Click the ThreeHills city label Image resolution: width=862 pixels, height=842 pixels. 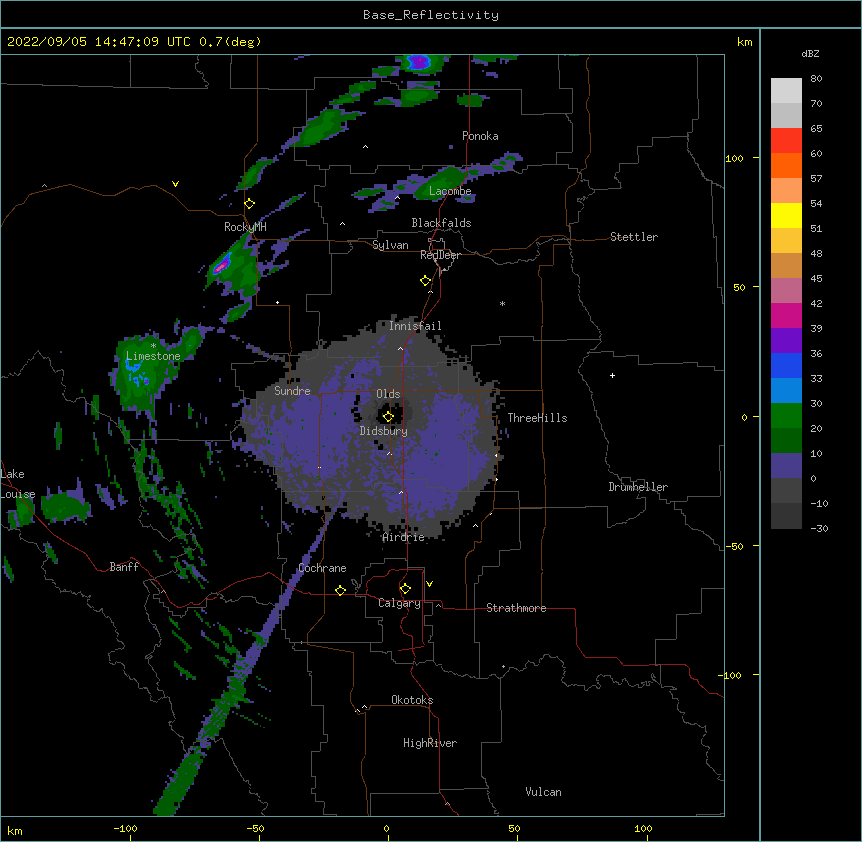click(x=537, y=418)
